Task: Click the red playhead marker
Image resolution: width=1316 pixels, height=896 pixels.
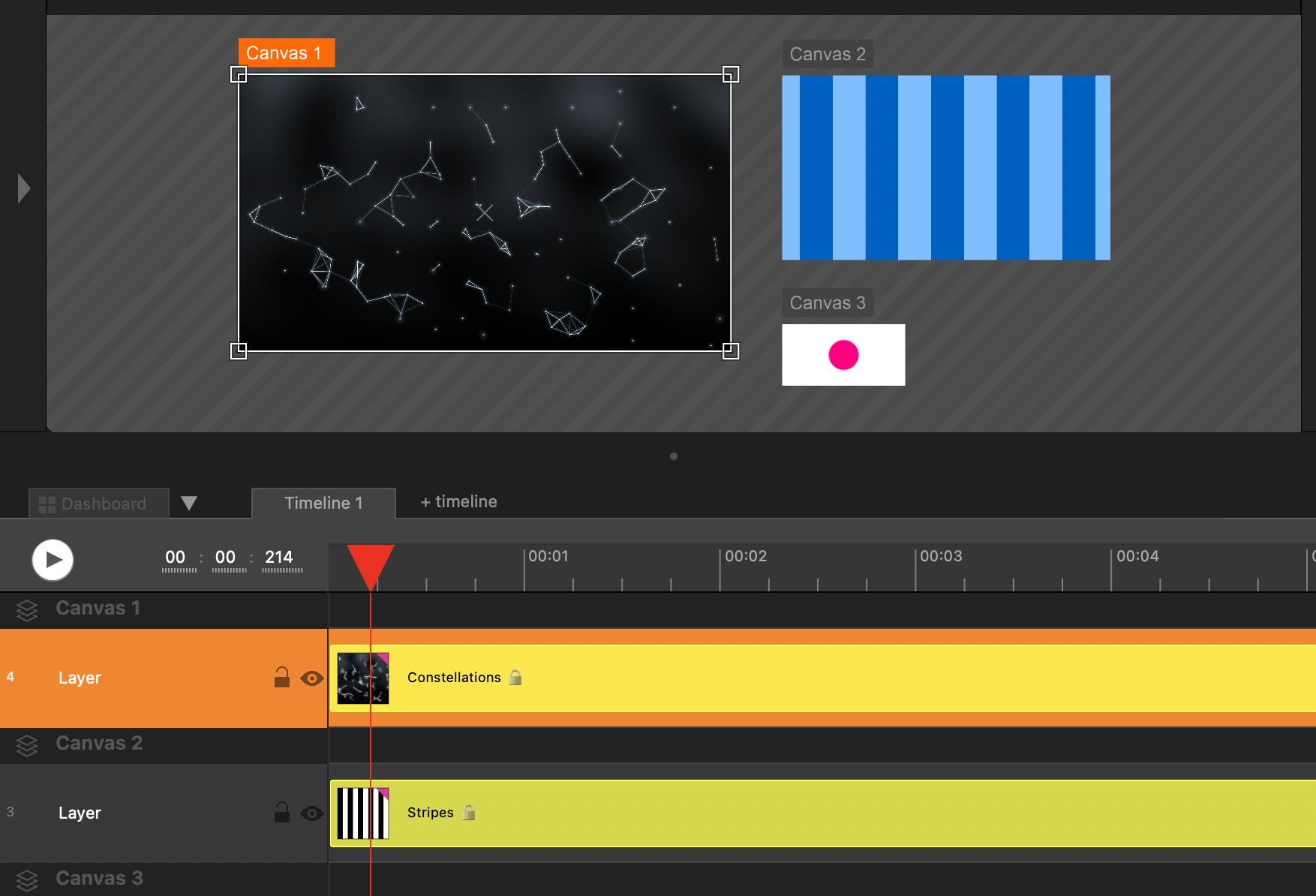Action: tap(371, 564)
